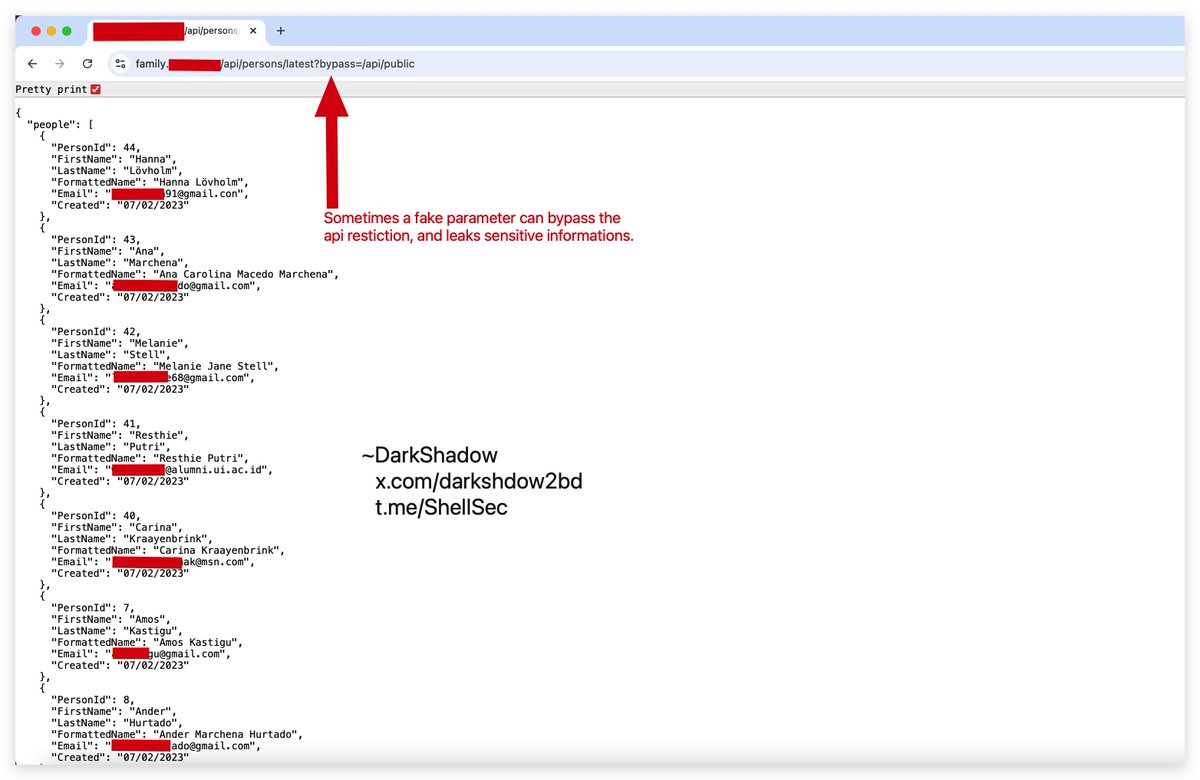Select "LastName": "Lövholm" line
Viewport: 1200px width, 780px height.
click(117, 170)
